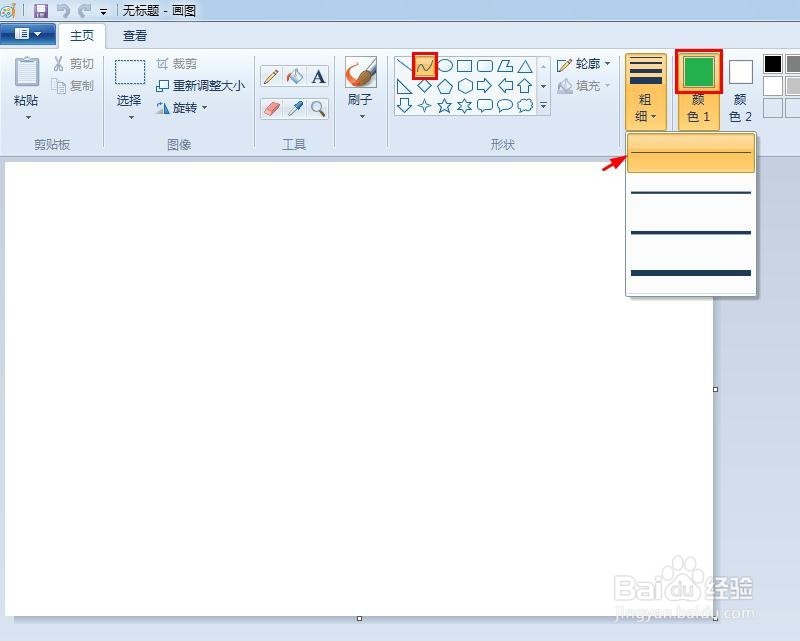The image size is (800, 641).
Task: Click the 刷子 brush icon
Action: click(x=361, y=72)
